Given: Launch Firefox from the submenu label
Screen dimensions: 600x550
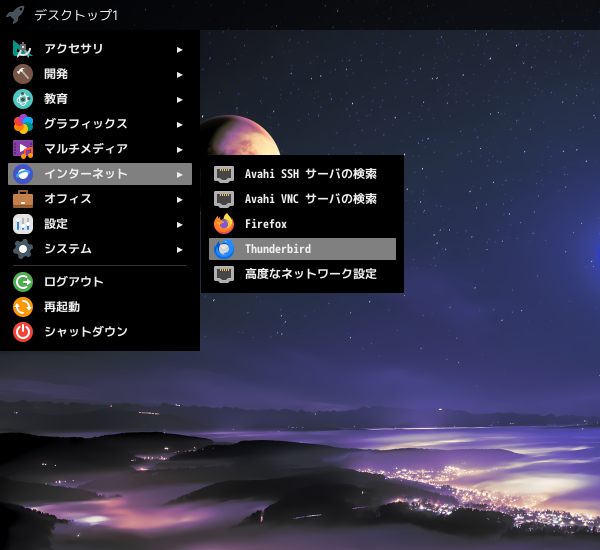Looking at the screenshot, I should 266,224.
